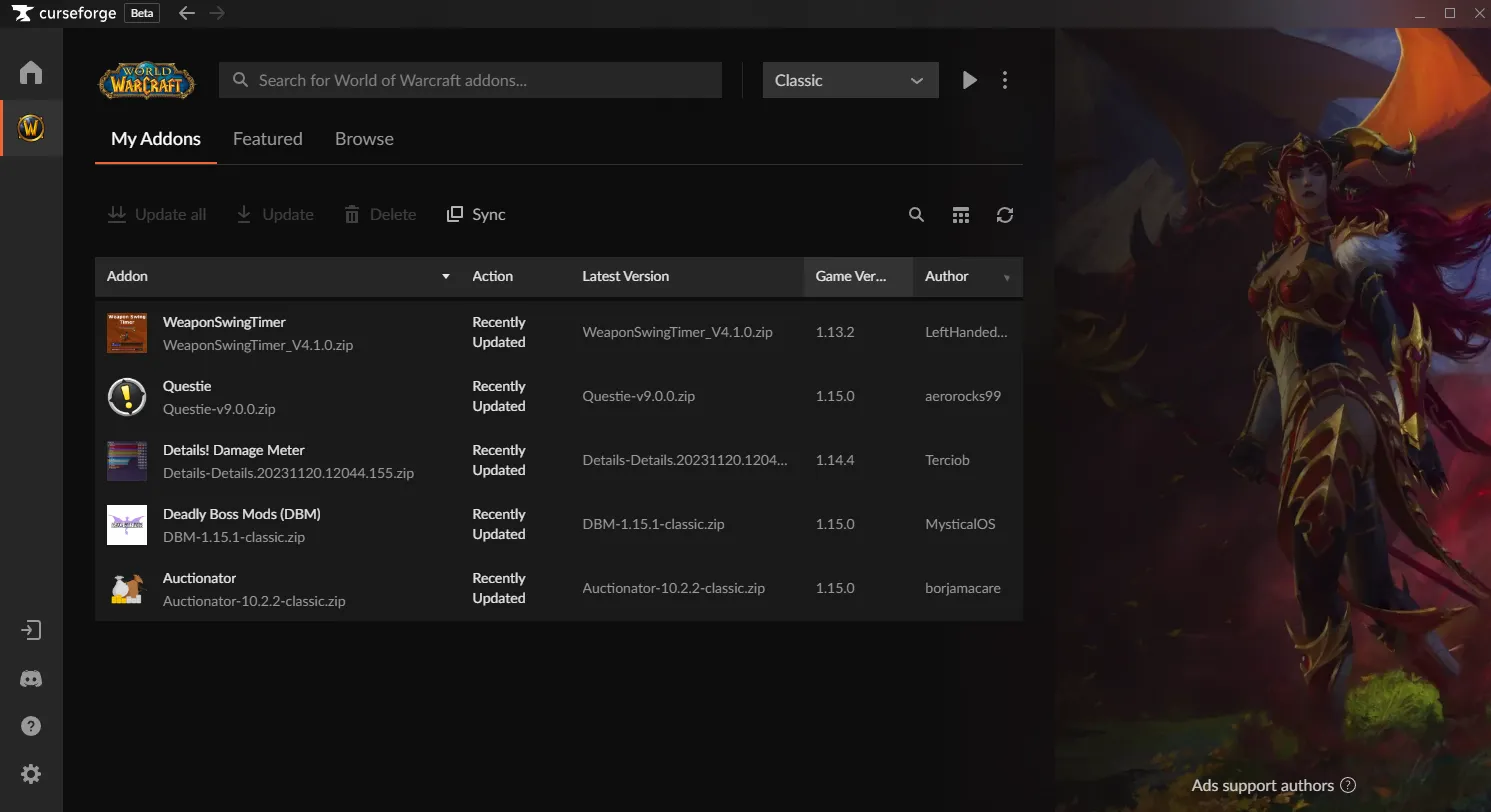Viewport: 1491px width, 812px height.
Task: Click latest version Questie-v9.0.0.zip cell
Action: [x=639, y=396]
